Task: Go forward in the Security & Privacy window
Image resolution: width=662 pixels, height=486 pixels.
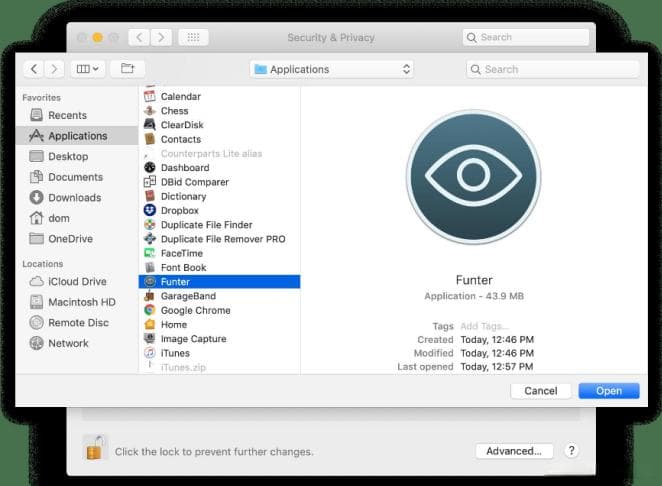Action: pos(161,38)
